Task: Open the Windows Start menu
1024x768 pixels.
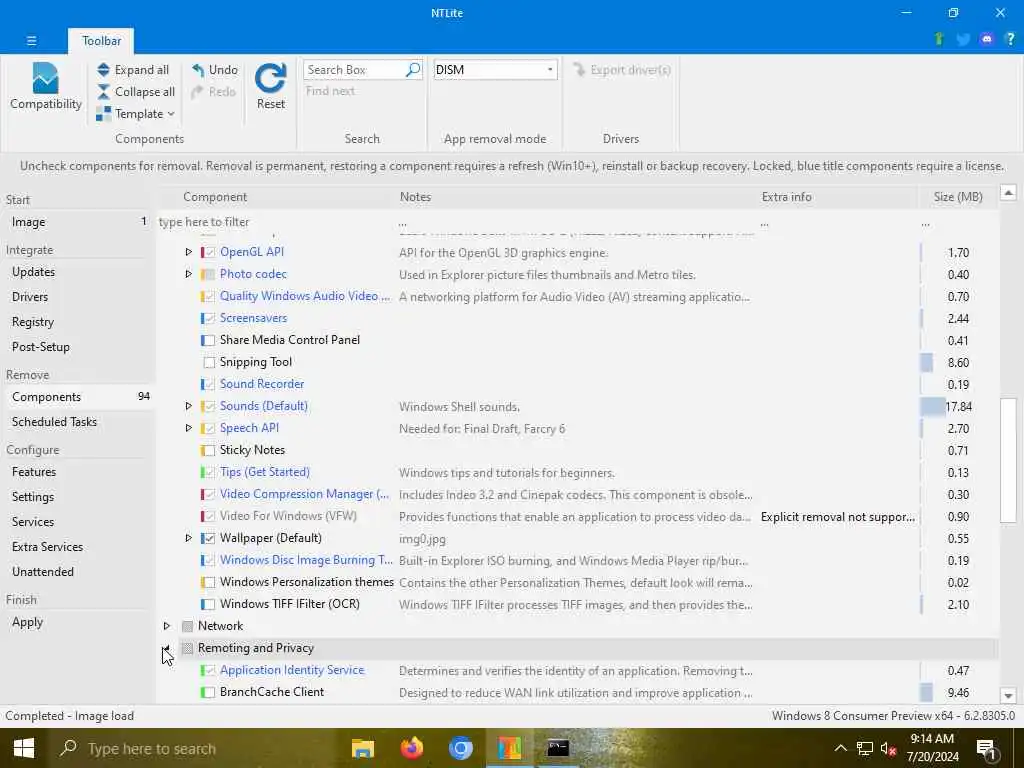Action: pos(24,748)
